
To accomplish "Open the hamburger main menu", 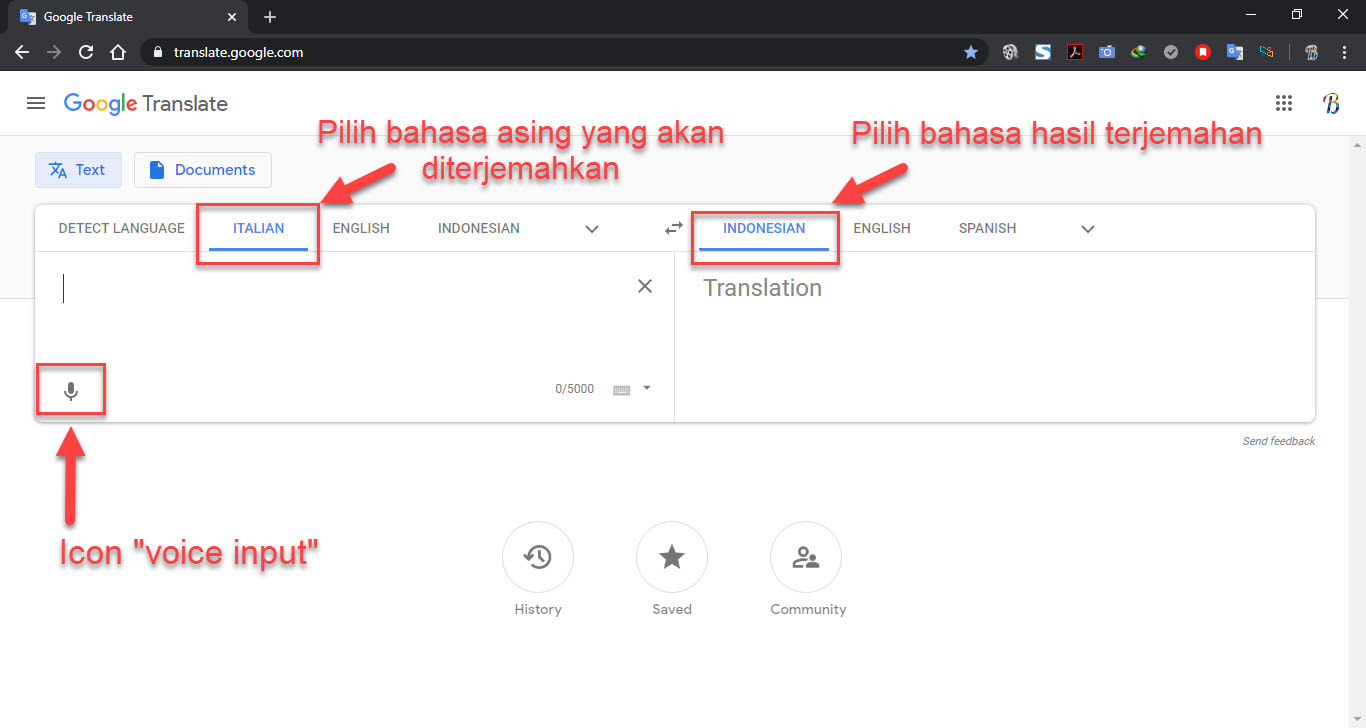I will click(36, 103).
